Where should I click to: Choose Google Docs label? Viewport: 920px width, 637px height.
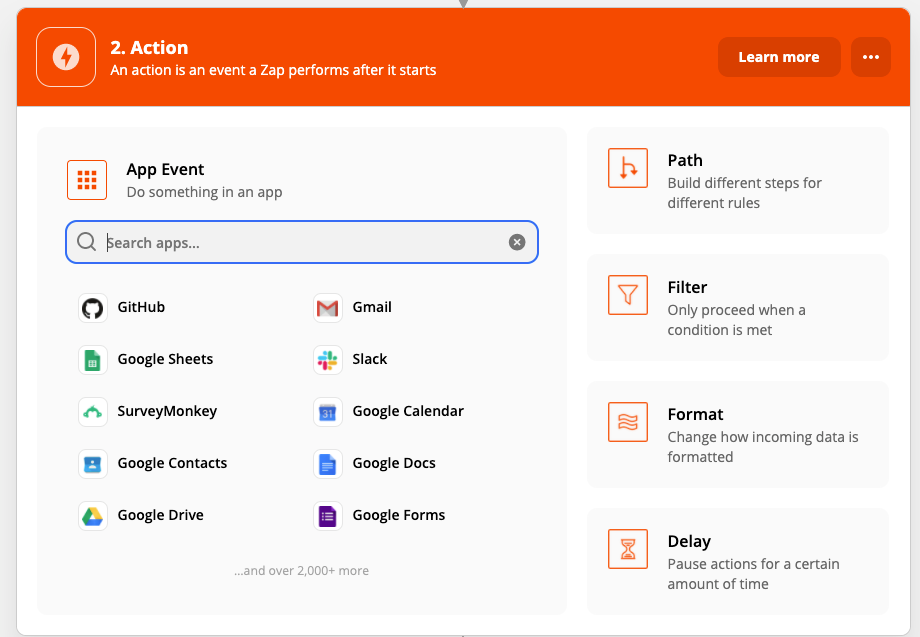pyautogui.click(x=394, y=463)
